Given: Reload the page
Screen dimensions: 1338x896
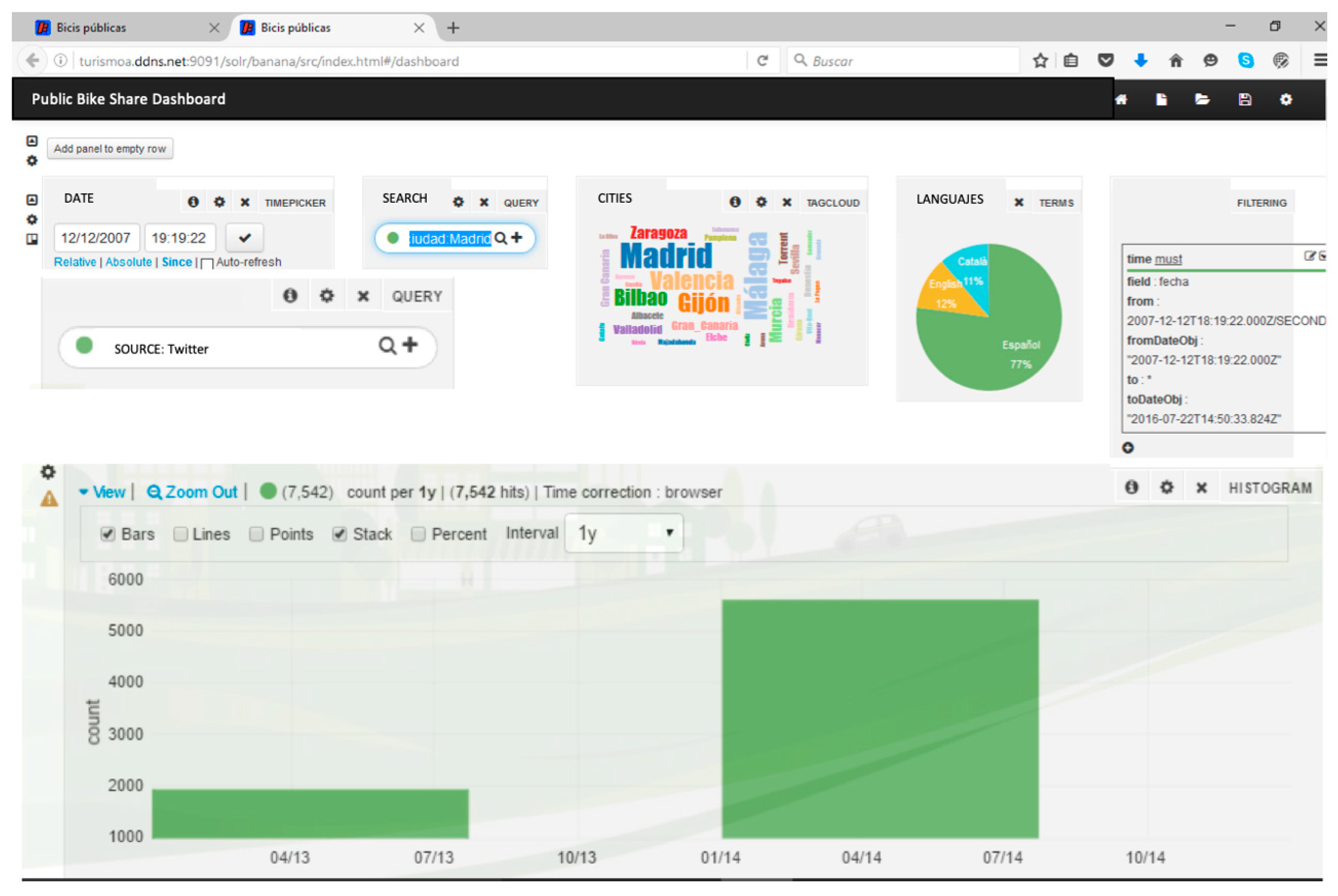Looking at the screenshot, I should (763, 60).
